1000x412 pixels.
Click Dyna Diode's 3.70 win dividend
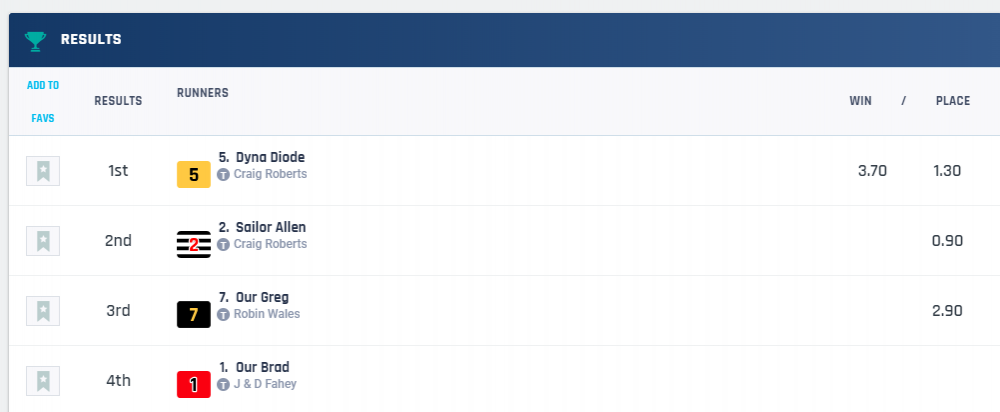(872, 171)
